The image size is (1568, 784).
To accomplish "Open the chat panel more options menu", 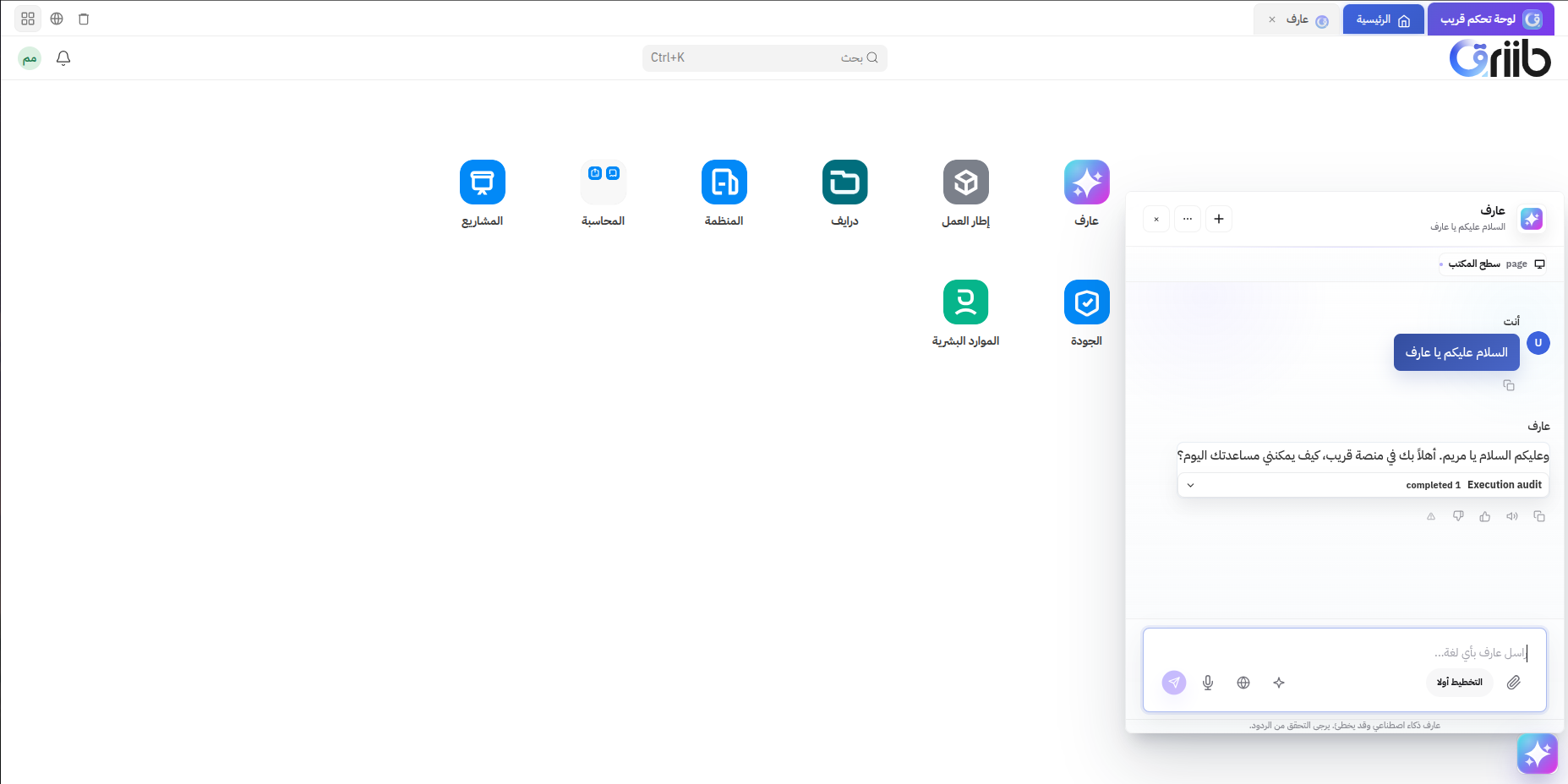I will click(x=1188, y=219).
